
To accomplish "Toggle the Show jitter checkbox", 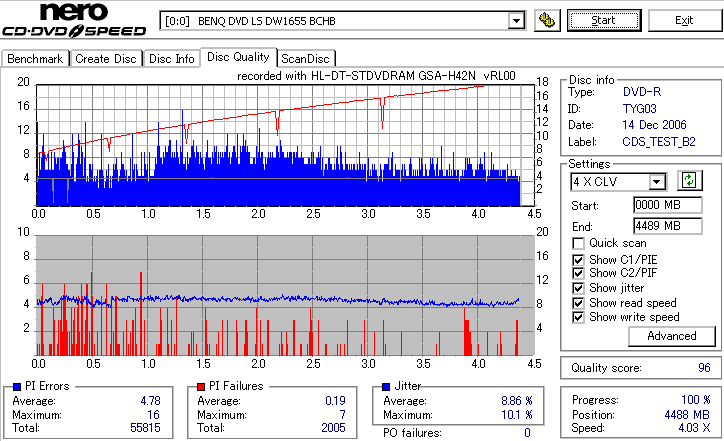I will point(578,288).
